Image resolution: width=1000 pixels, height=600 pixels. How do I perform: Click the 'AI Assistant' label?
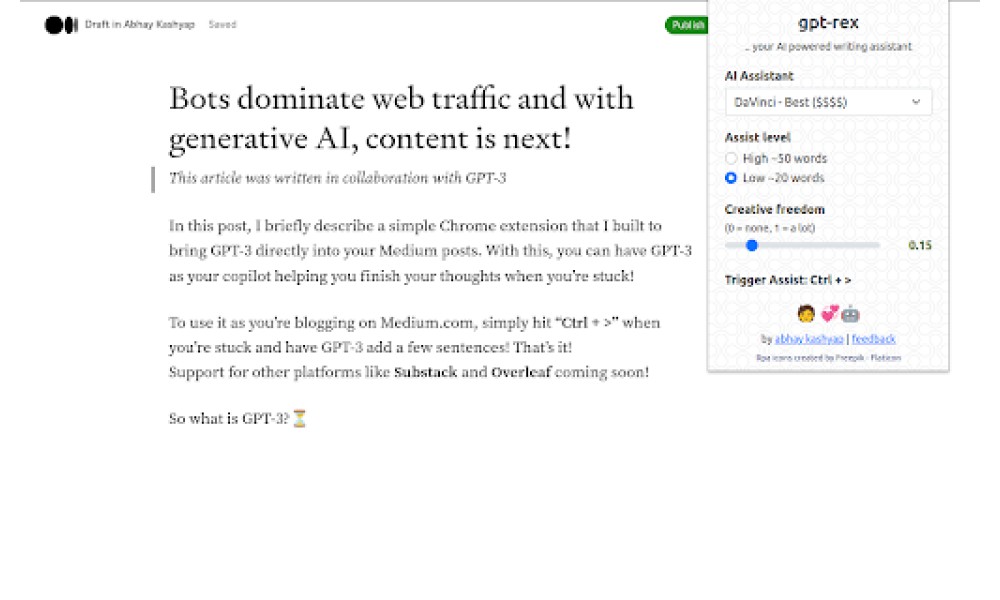click(759, 76)
